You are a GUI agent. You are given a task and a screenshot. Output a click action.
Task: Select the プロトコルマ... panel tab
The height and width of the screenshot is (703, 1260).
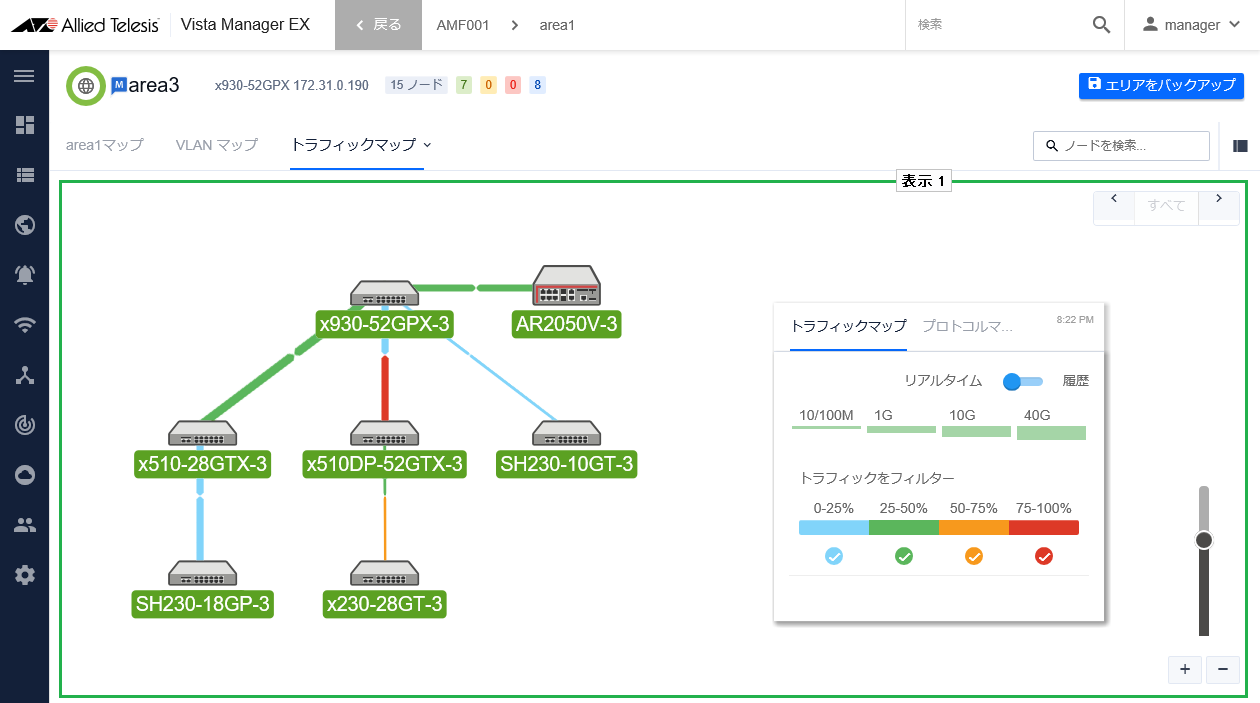pyautogui.click(x=967, y=326)
